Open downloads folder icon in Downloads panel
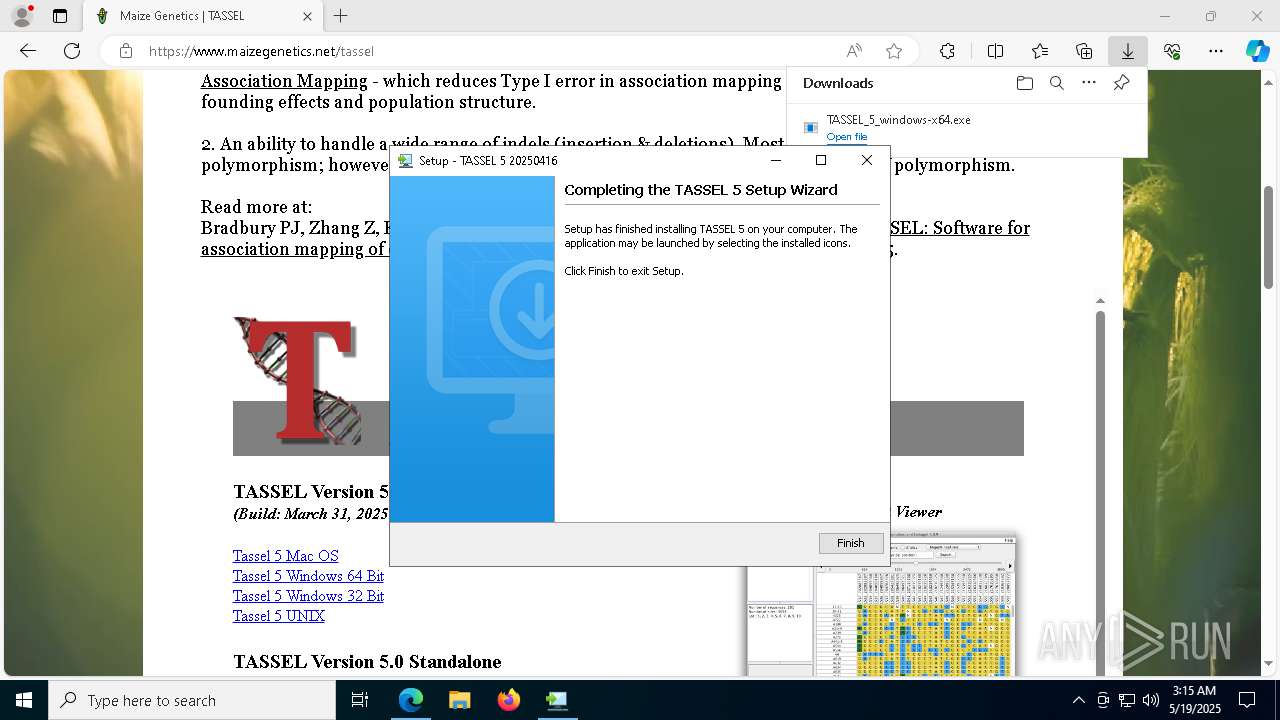The width and height of the screenshot is (1280, 720). tap(1024, 83)
